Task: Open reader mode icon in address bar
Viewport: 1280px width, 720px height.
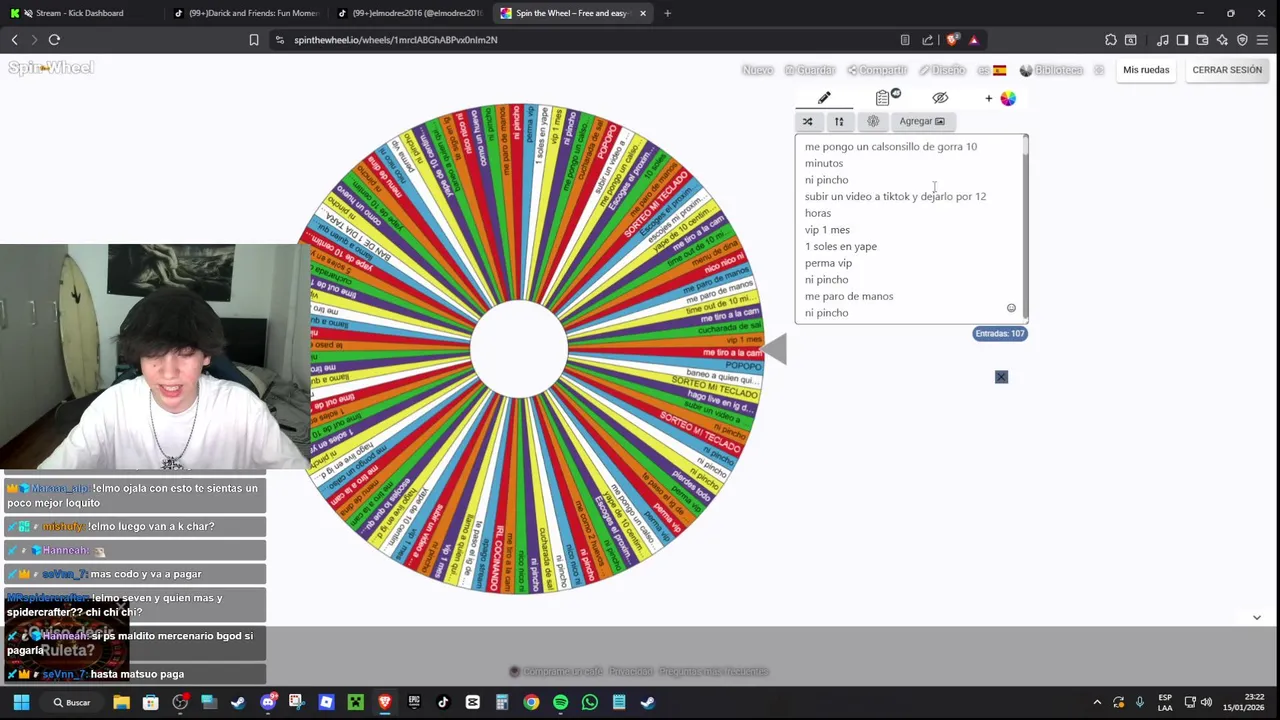Action: [x=905, y=40]
